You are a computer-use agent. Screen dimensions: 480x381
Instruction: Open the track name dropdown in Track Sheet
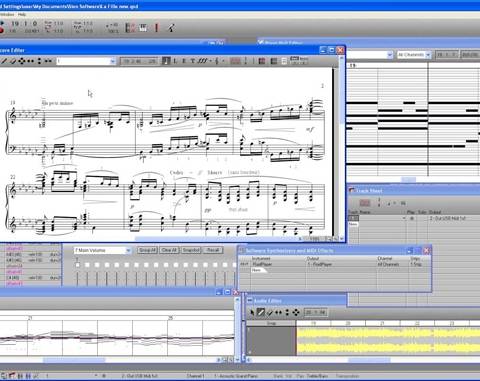tap(404, 218)
